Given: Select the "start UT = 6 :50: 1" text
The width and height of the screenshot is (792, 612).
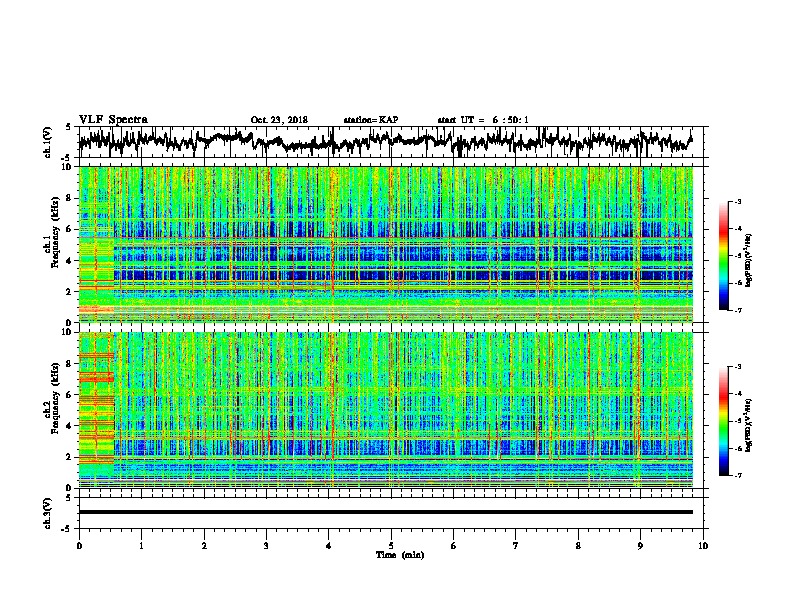Looking at the screenshot, I should tap(483, 120).
